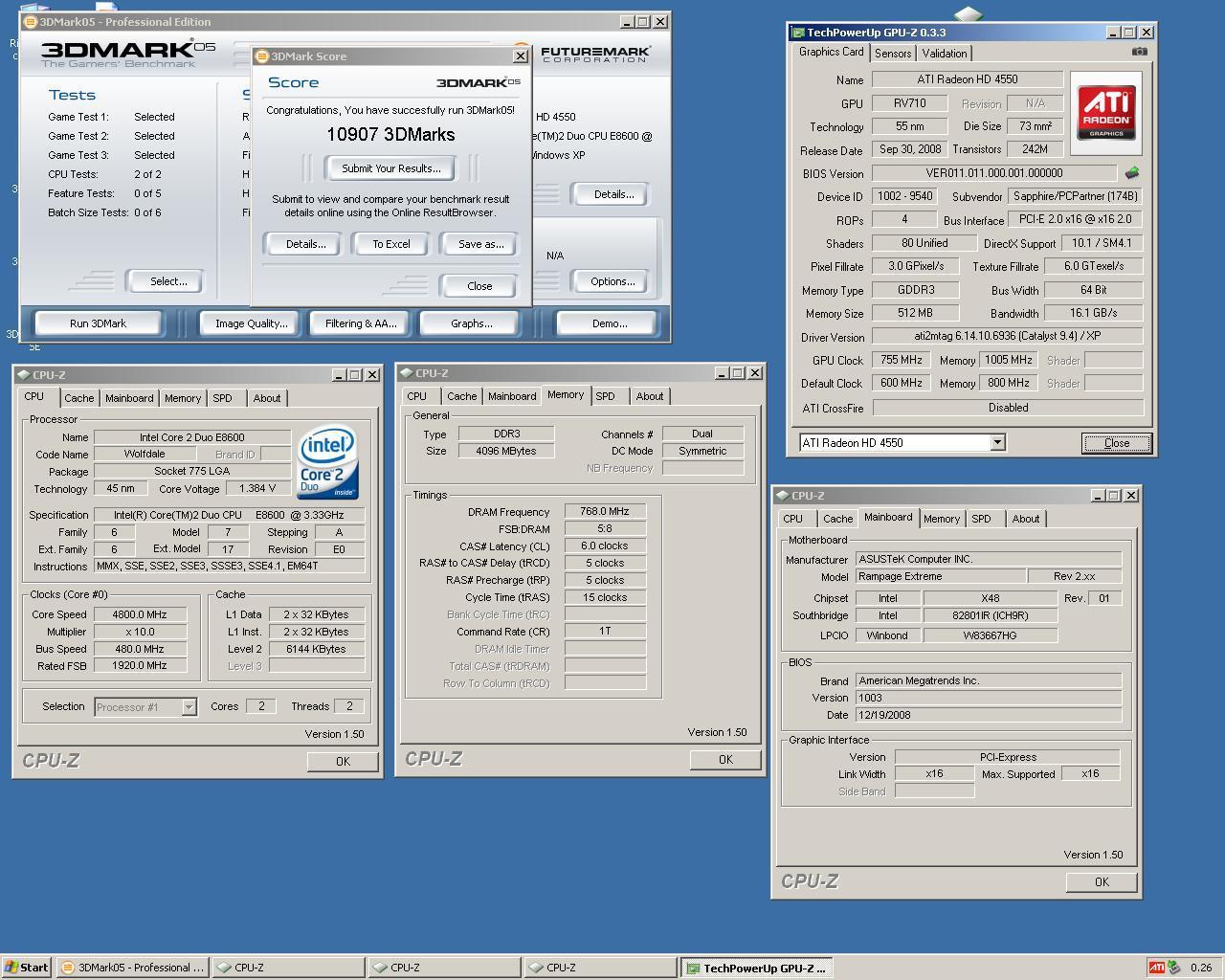Switch to the Sensors tab in GPU-Z
This screenshot has height=980, width=1225.
point(893,54)
